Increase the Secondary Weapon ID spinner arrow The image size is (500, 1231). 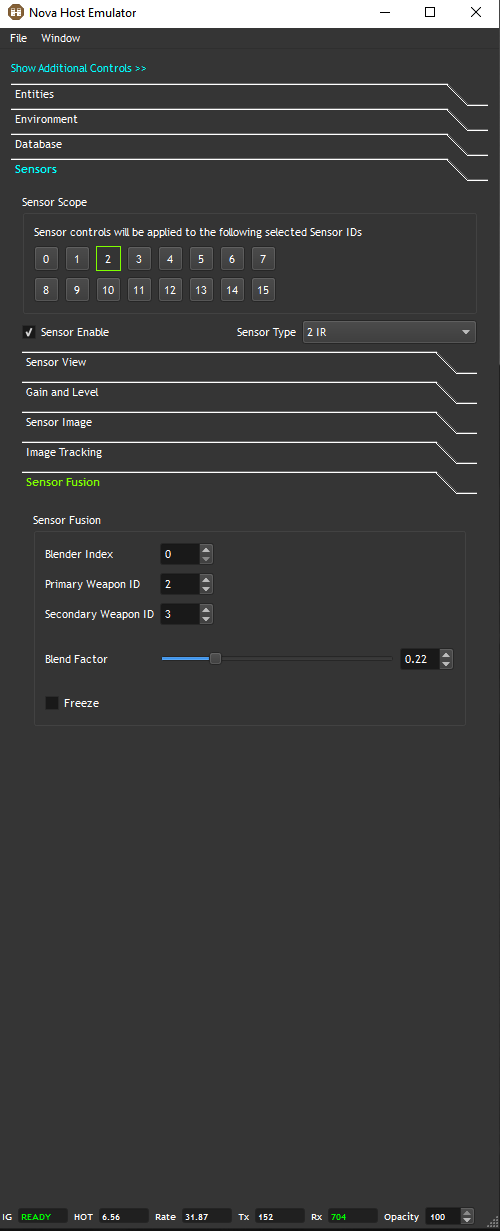(205, 609)
